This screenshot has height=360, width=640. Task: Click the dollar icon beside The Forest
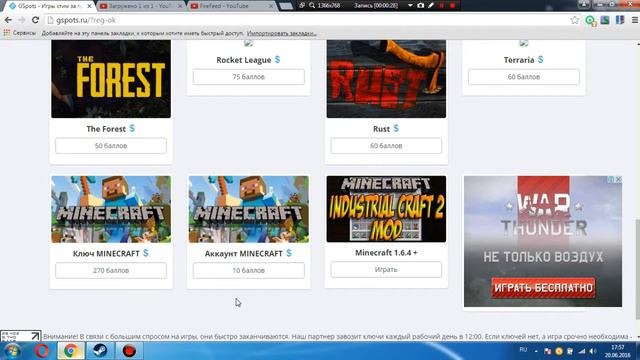[x=132, y=128]
